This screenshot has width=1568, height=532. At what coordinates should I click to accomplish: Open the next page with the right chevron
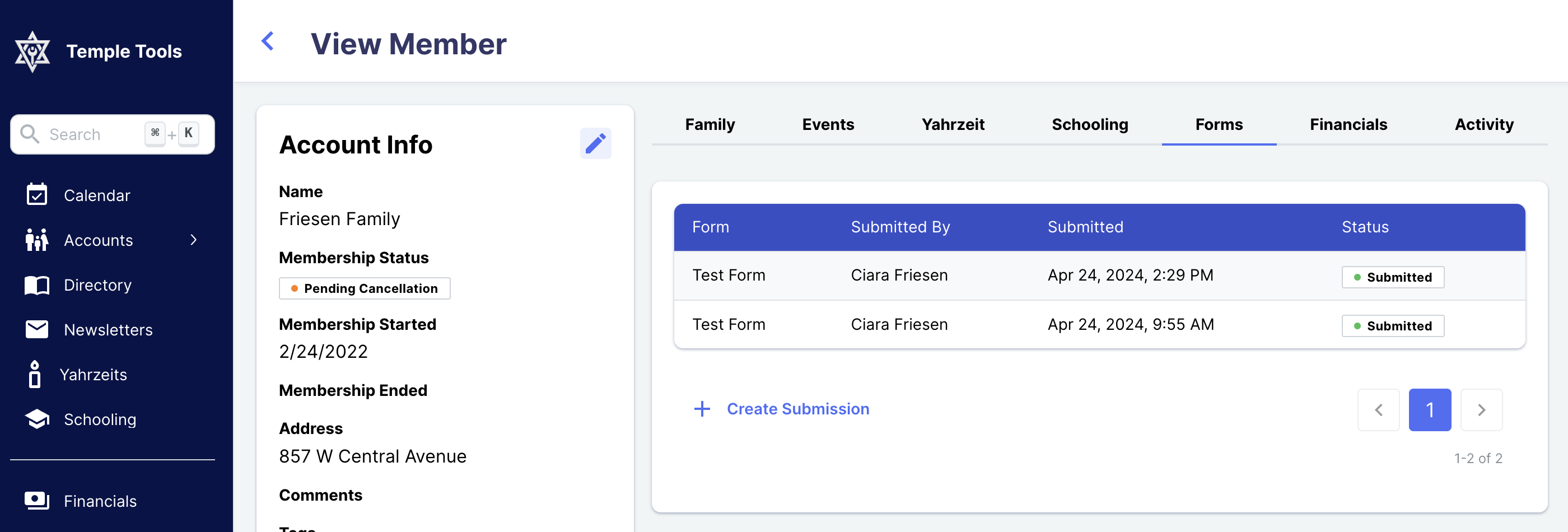(1482, 410)
